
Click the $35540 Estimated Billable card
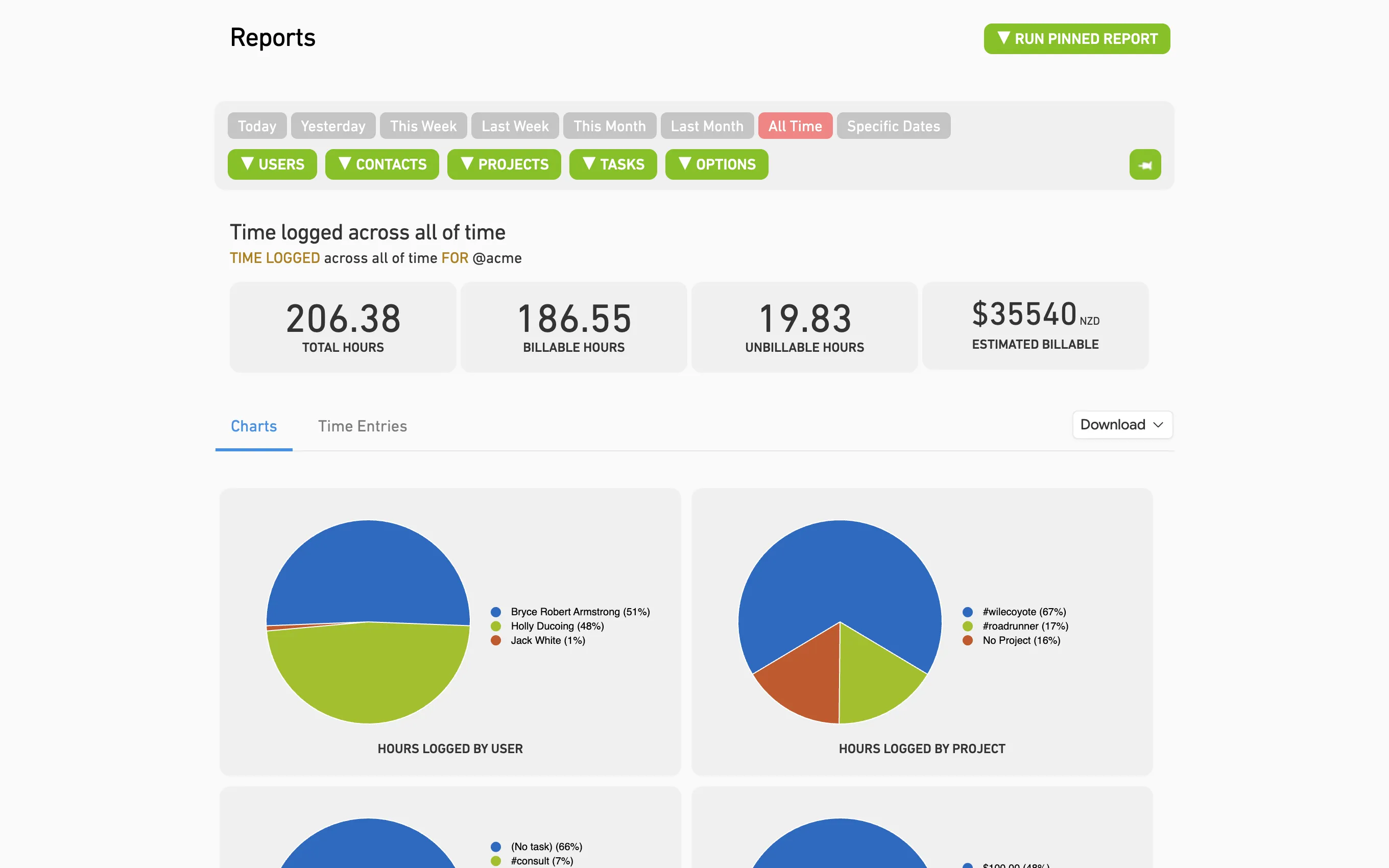pyautogui.click(x=1035, y=326)
